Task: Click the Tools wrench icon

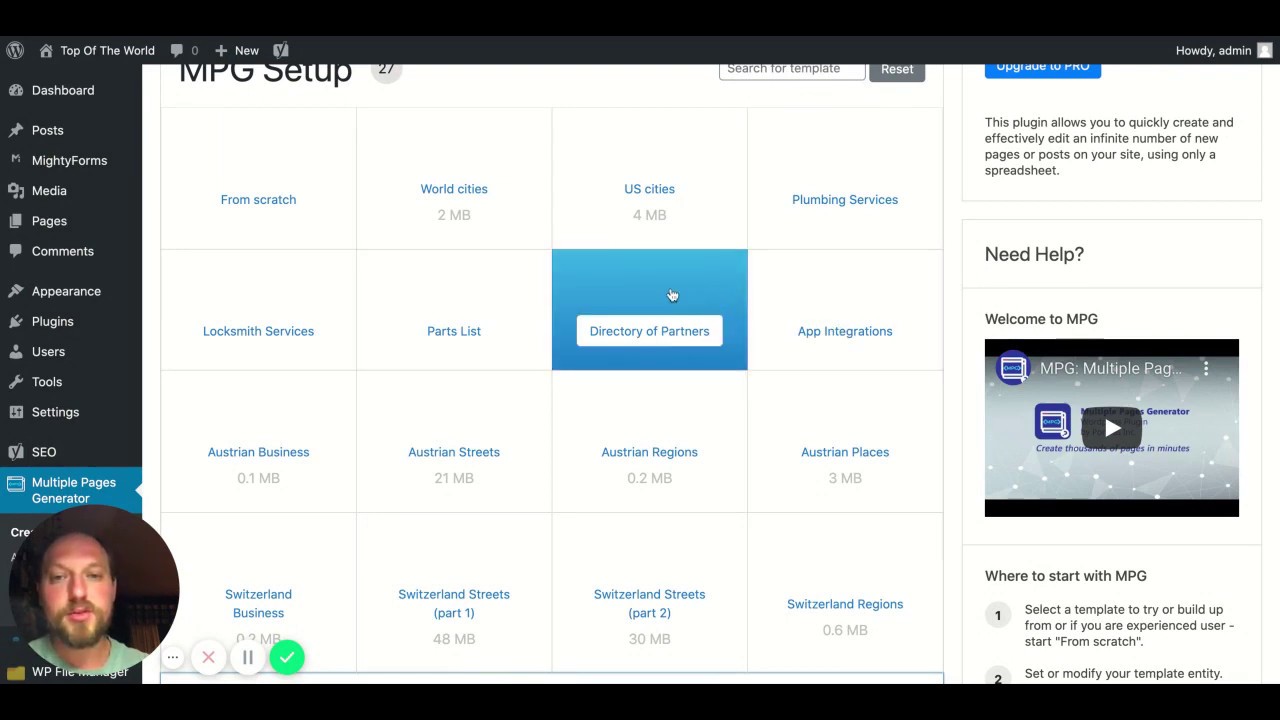Action: (16, 382)
